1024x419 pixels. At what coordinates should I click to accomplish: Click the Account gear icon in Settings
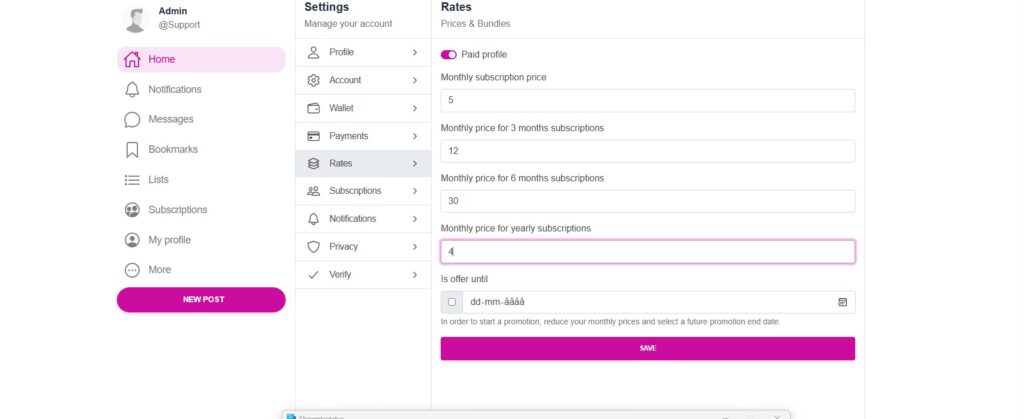(313, 80)
